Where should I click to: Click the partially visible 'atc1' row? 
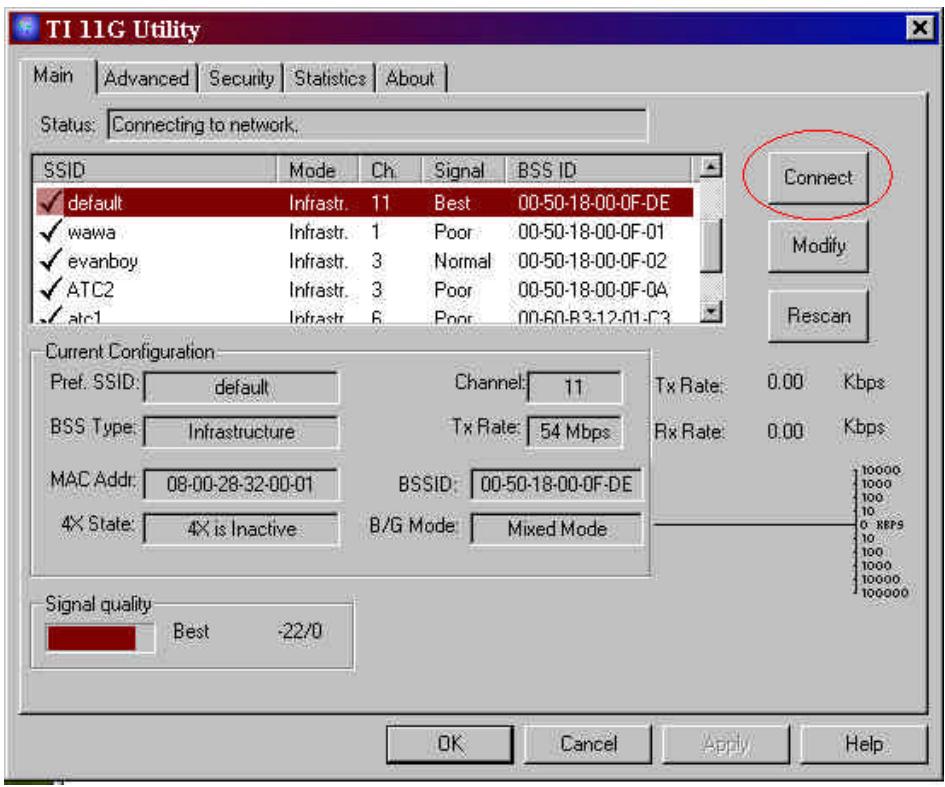(364, 314)
